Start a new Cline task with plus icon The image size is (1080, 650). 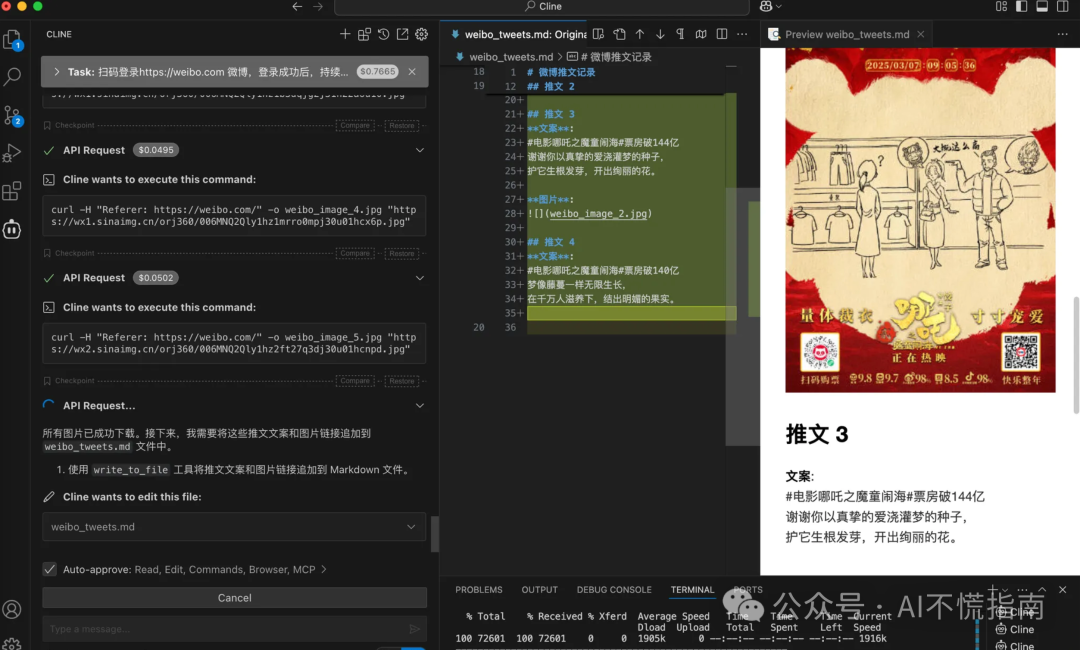click(x=345, y=34)
